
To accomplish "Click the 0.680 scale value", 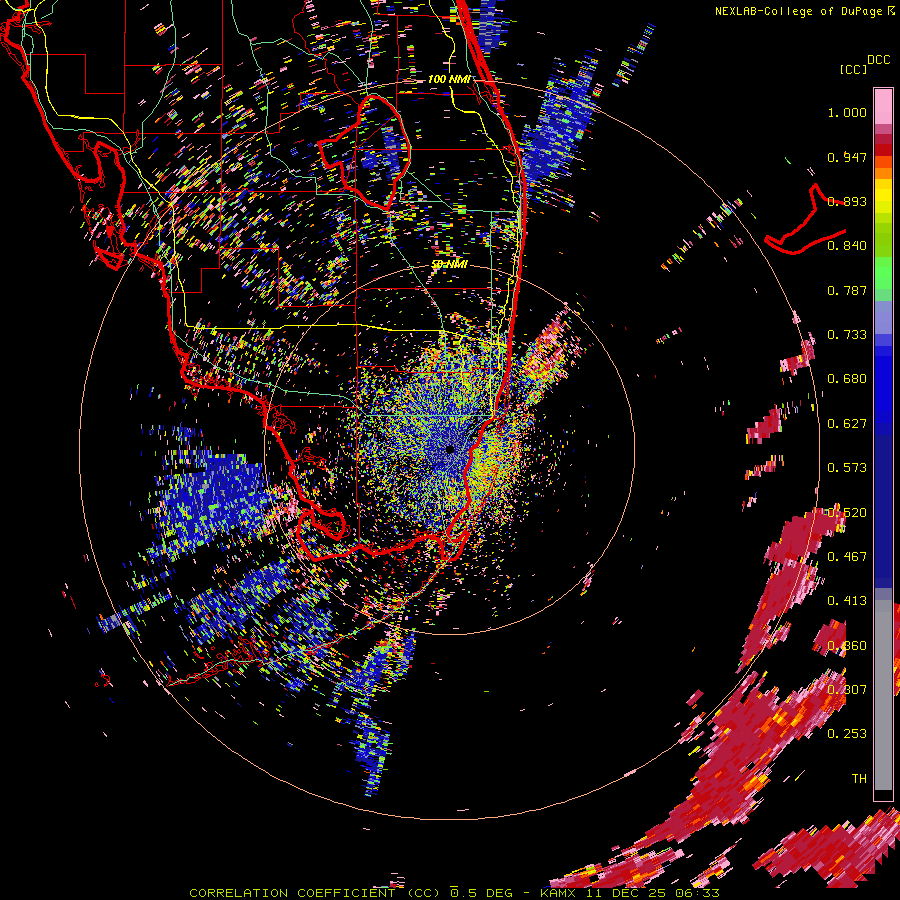I will 847,379.
